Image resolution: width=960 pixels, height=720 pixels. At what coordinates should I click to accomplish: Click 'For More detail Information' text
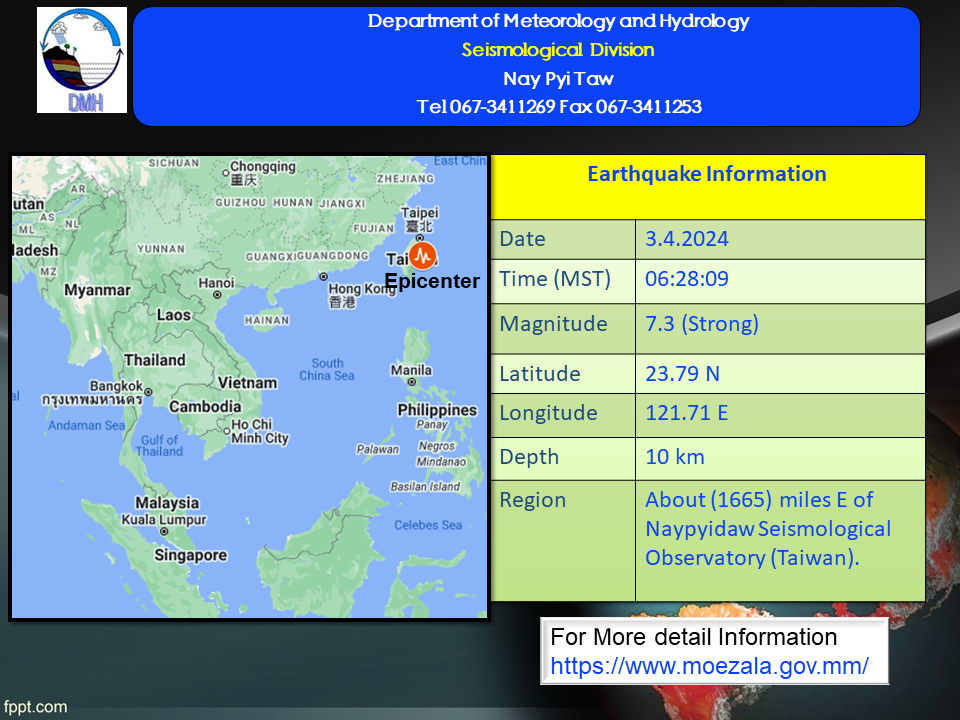pos(694,637)
